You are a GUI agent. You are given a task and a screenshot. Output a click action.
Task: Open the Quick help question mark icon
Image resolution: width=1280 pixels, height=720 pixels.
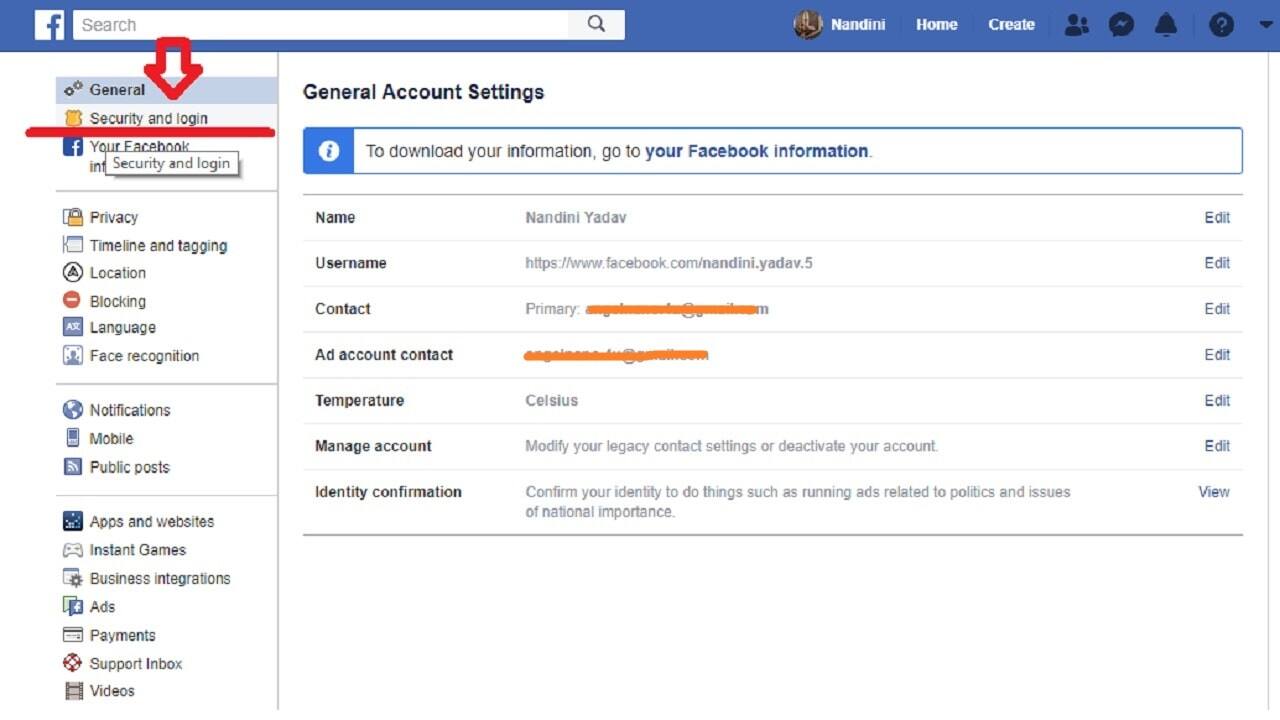(x=1221, y=25)
